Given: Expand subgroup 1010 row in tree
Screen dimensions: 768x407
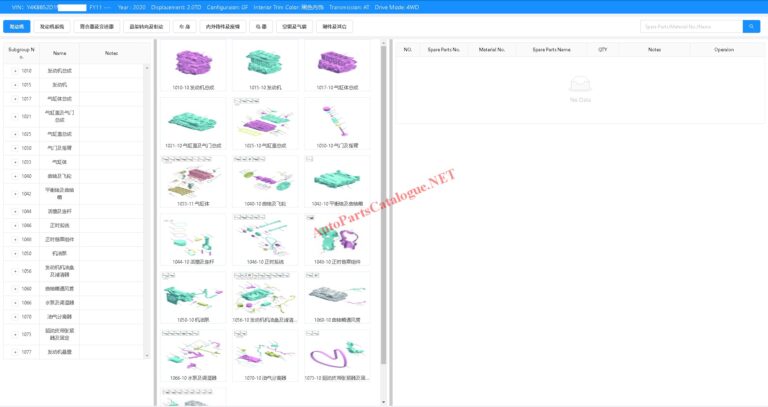Looking at the screenshot, I should click(x=15, y=71).
